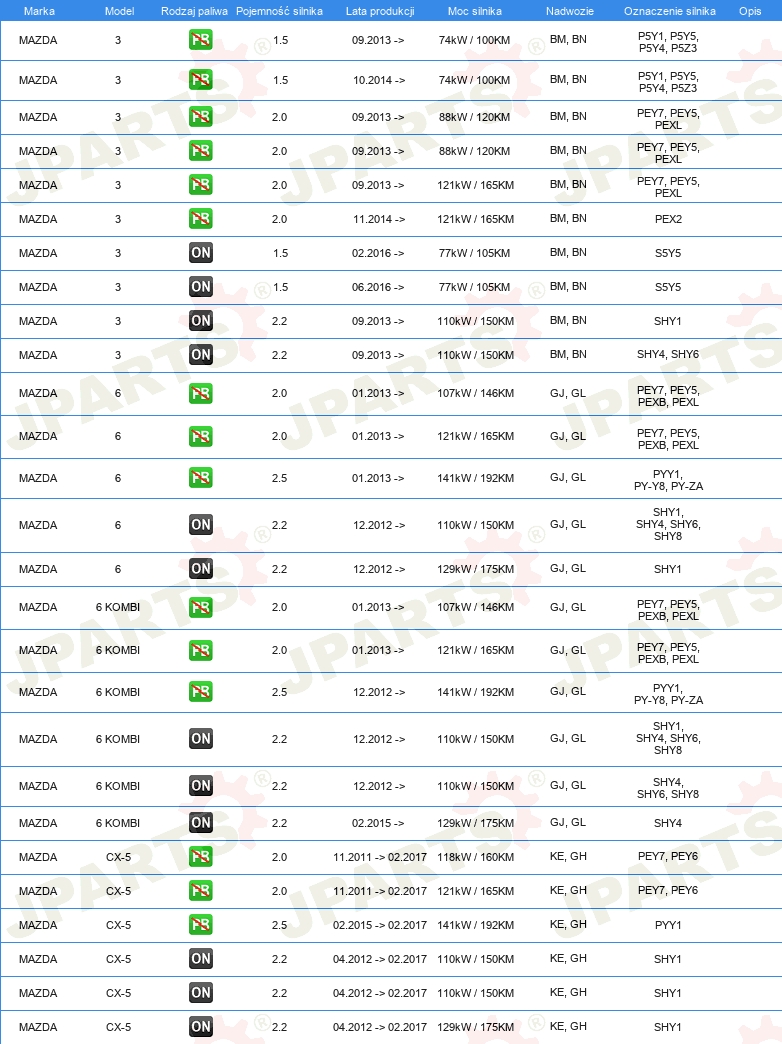The width and height of the screenshot is (782, 1044).
Task: Click diesel ON icon in Mazda 3 02.2016 row
Action: (200, 252)
